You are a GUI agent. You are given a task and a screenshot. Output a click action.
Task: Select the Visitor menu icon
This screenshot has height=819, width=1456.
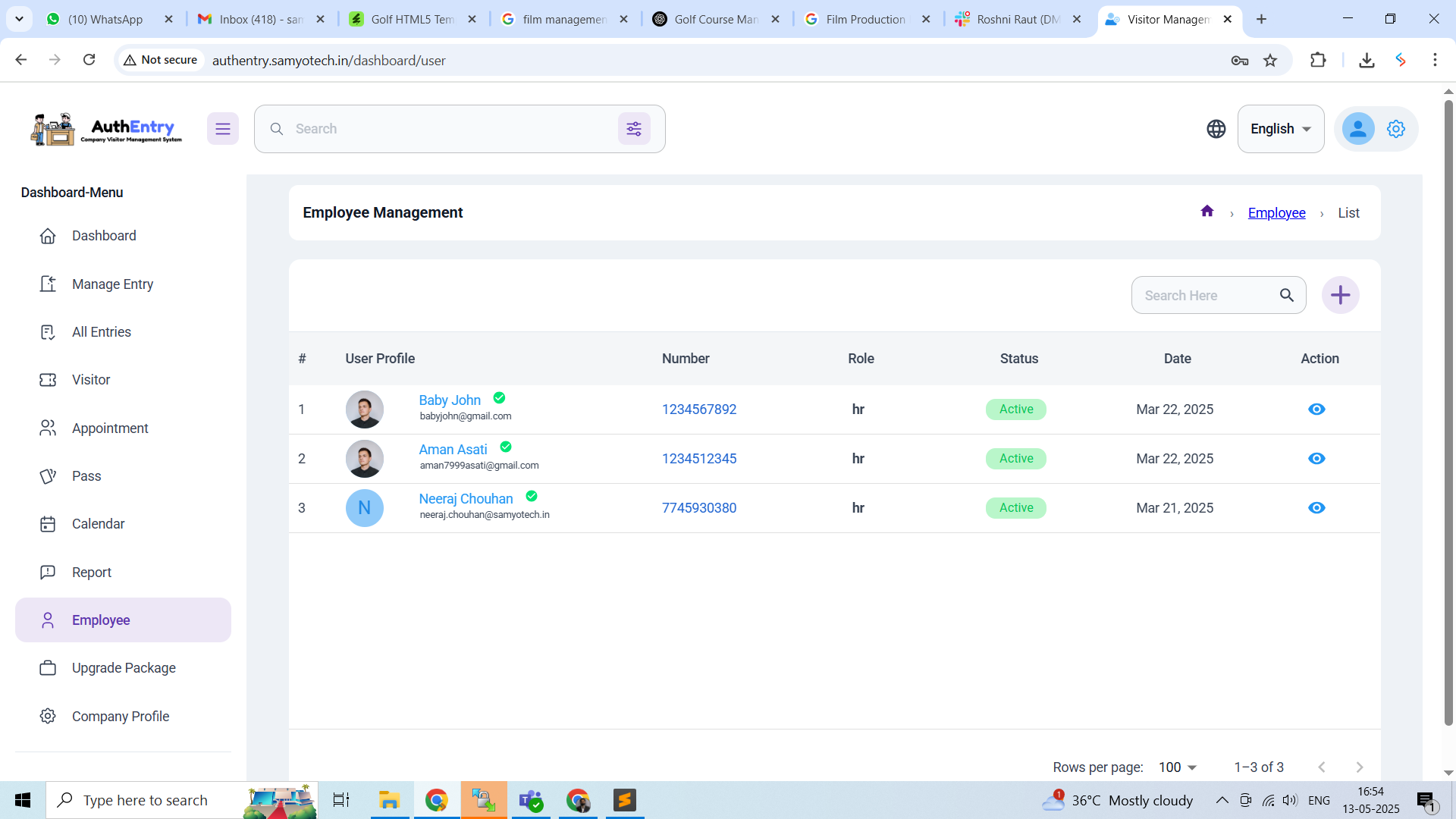tap(48, 379)
